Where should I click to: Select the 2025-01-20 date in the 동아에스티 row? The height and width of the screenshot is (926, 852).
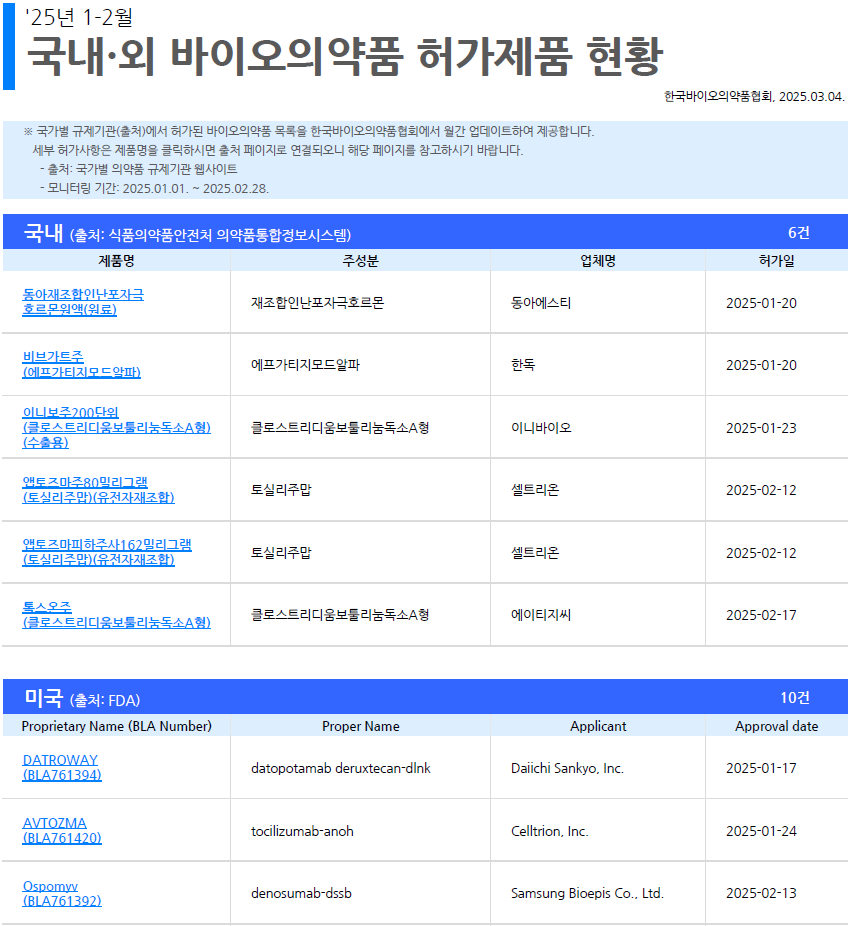[761, 303]
